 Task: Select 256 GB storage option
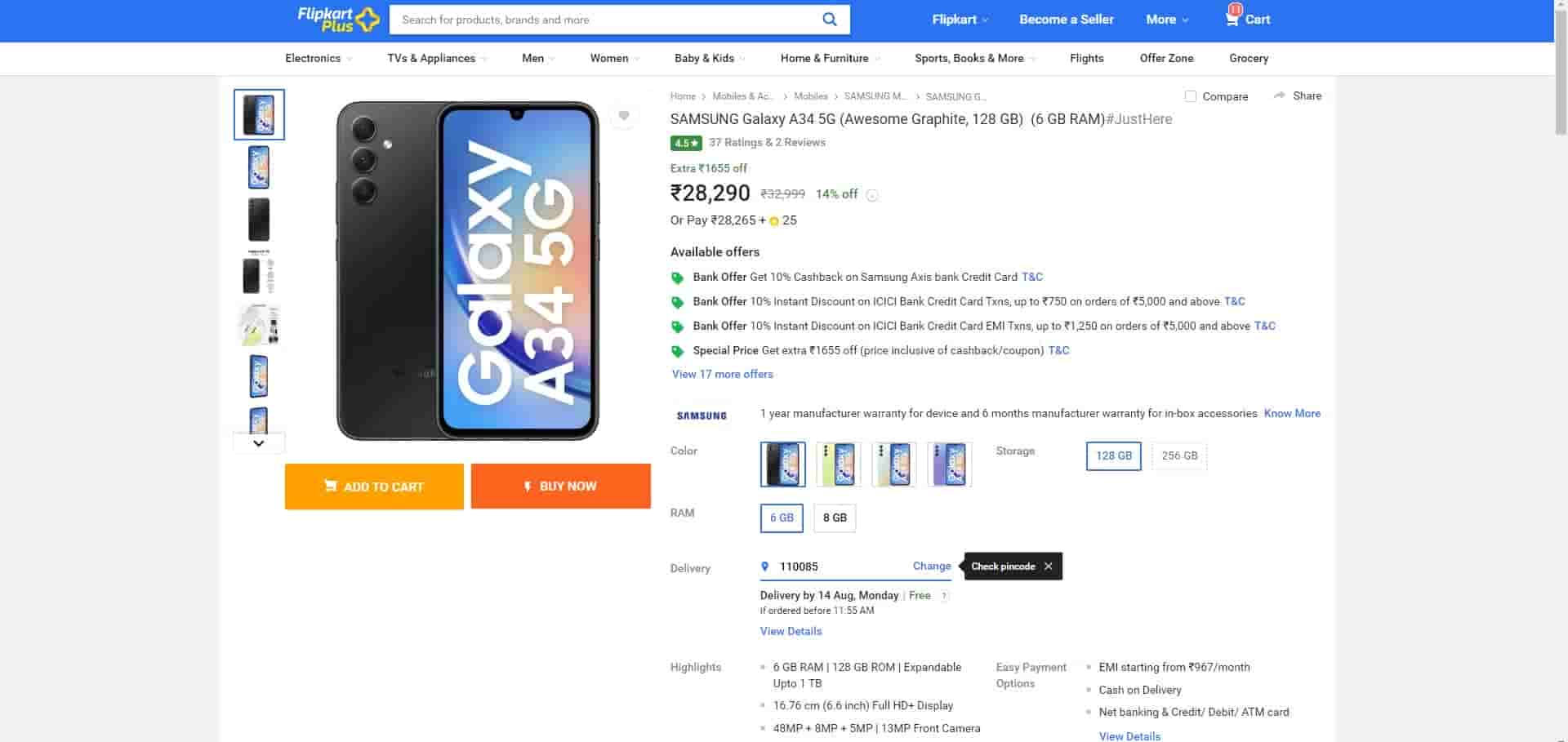pyautogui.click(x=1179, y=455)
